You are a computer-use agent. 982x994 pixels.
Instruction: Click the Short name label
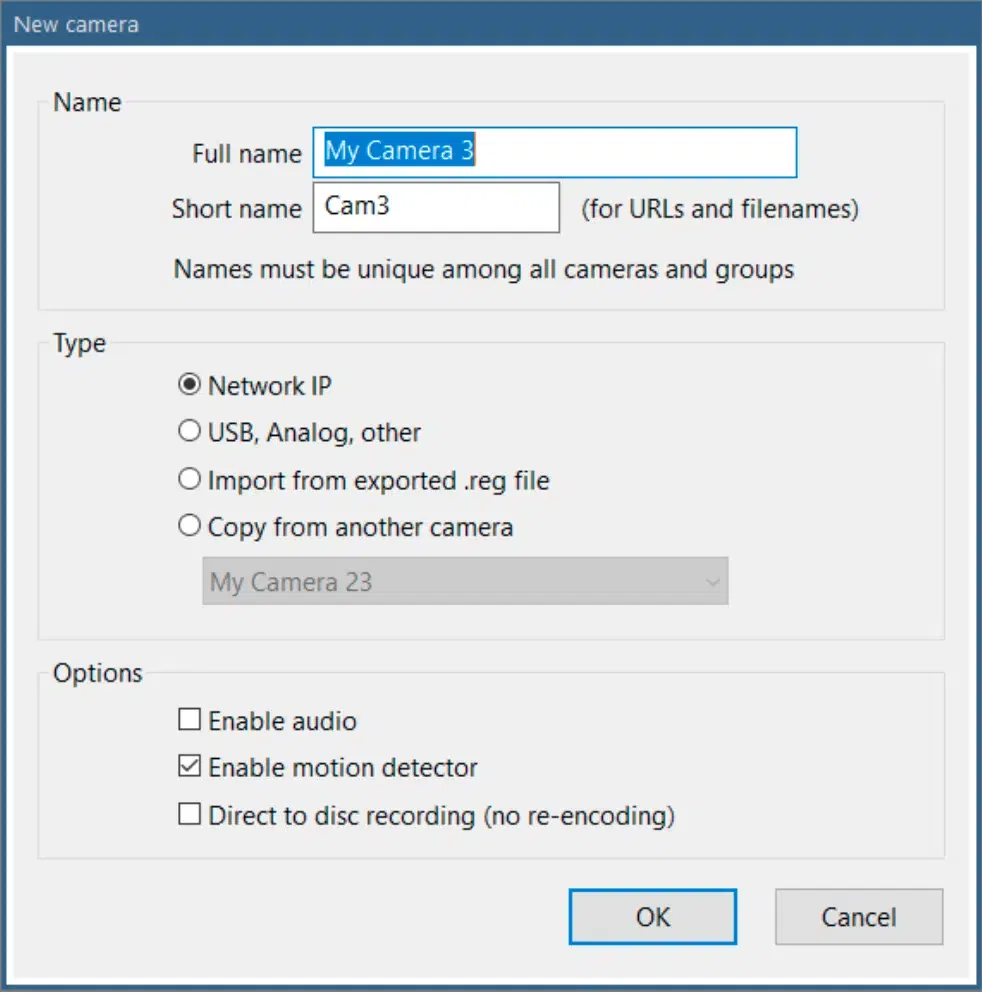236,209
